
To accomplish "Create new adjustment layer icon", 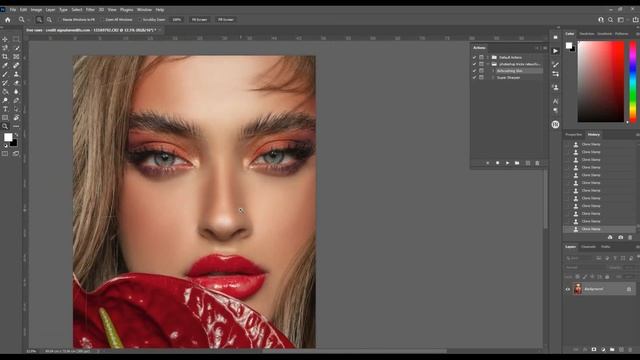I will (603, 350).
